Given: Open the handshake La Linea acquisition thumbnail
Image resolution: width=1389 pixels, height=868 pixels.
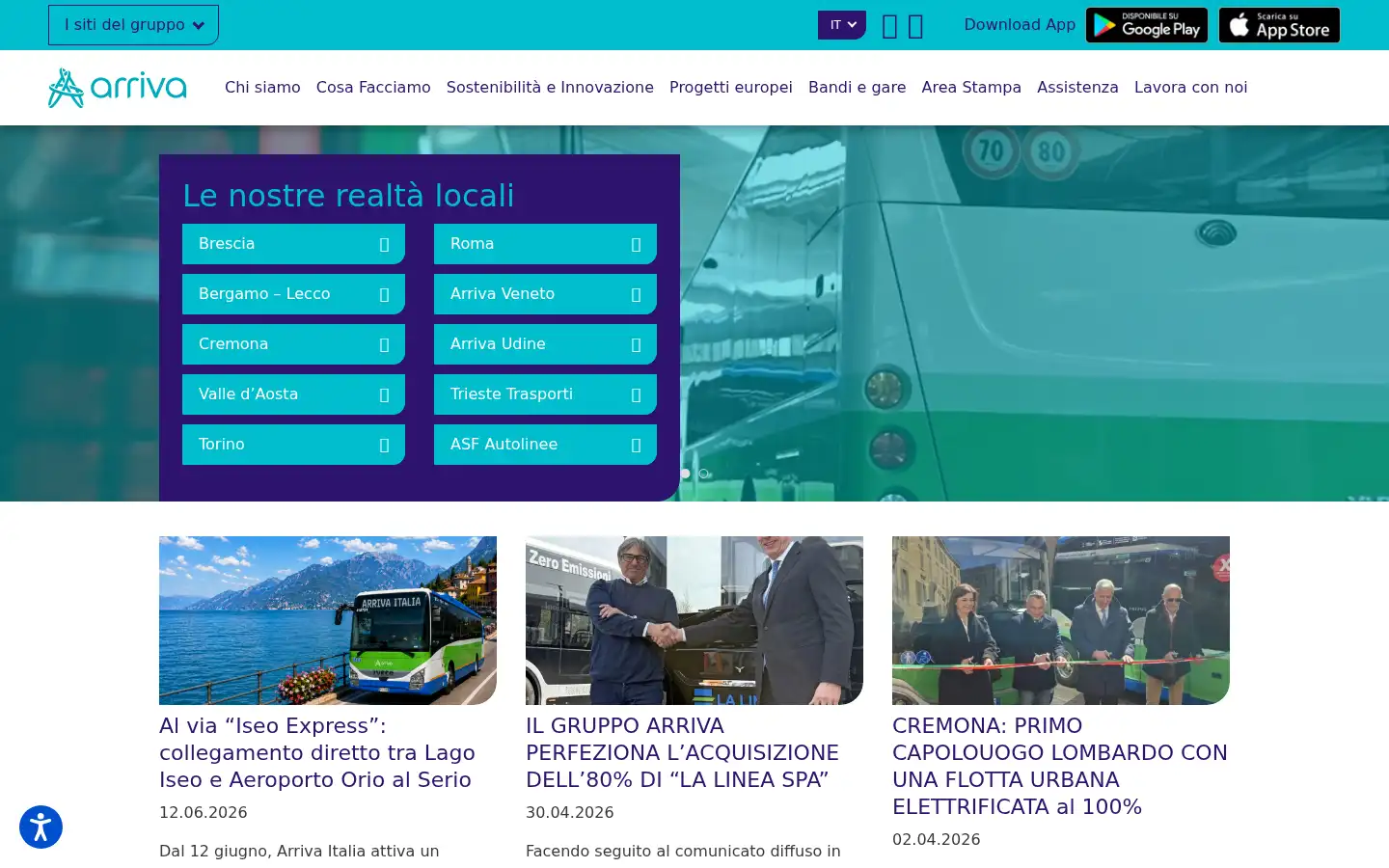Looking at the screenshot, I should click(694, 620).
